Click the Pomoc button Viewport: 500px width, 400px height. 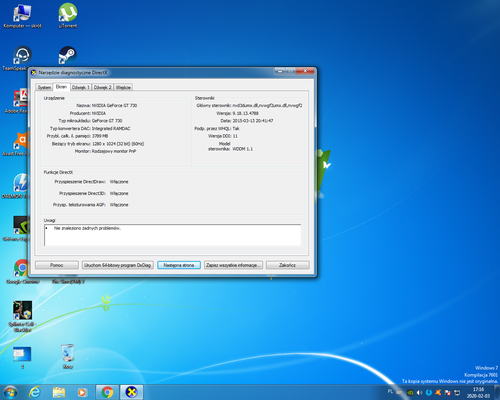57,265
